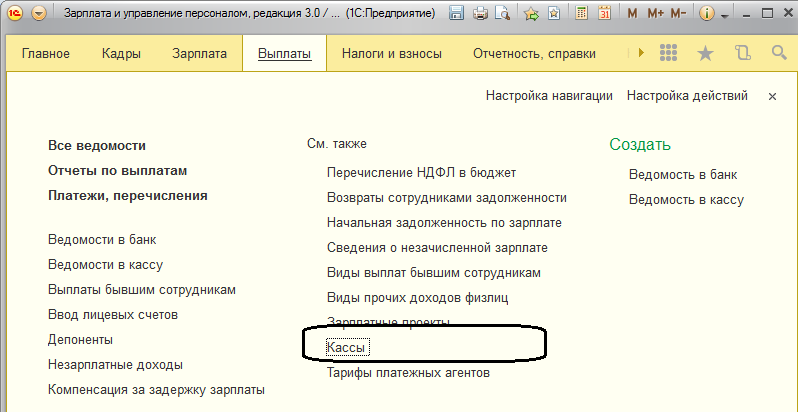Open Виды прочих доходов физлиц
The image size is (798, 412).
click(x=417, y=298)
